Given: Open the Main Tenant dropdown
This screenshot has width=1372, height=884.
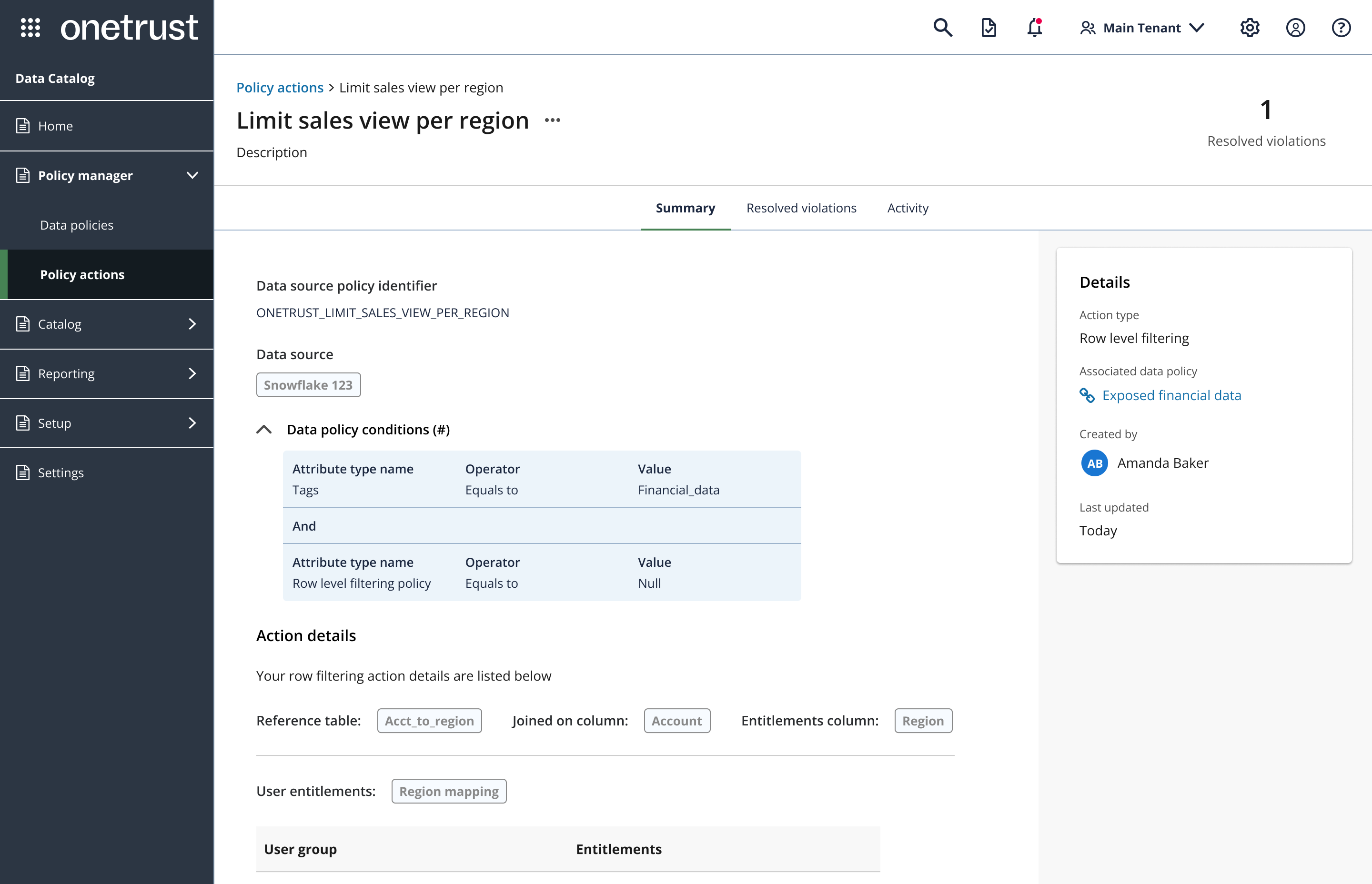Looking at the screenshot, I should click(1142, 27).
